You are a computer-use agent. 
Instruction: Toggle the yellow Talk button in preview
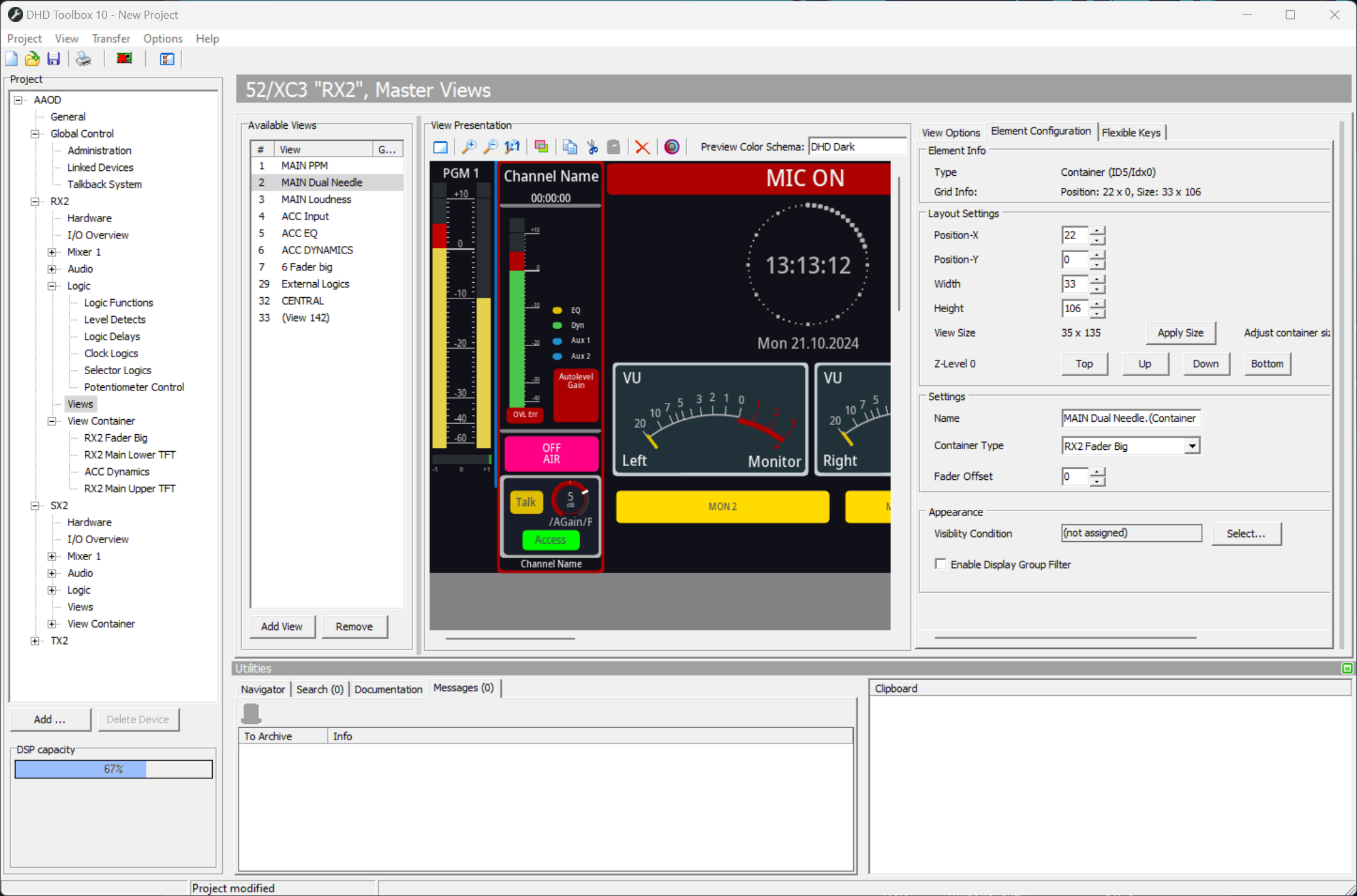coord(526,502)
